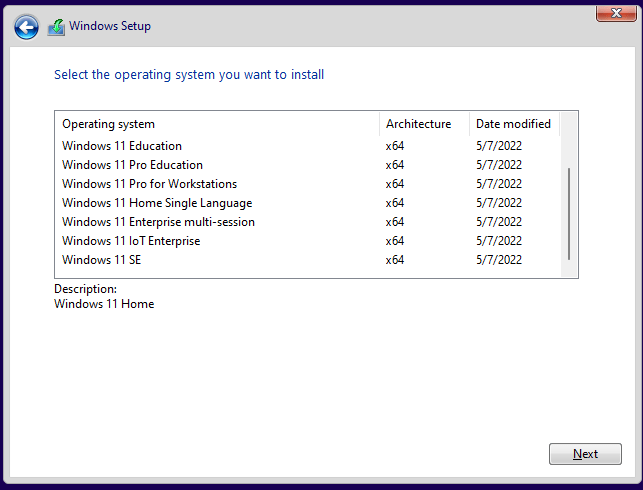643x490 pixels.
Task: Select Windows 11 Pro for Workstations
Action: (x=149, y=184)
